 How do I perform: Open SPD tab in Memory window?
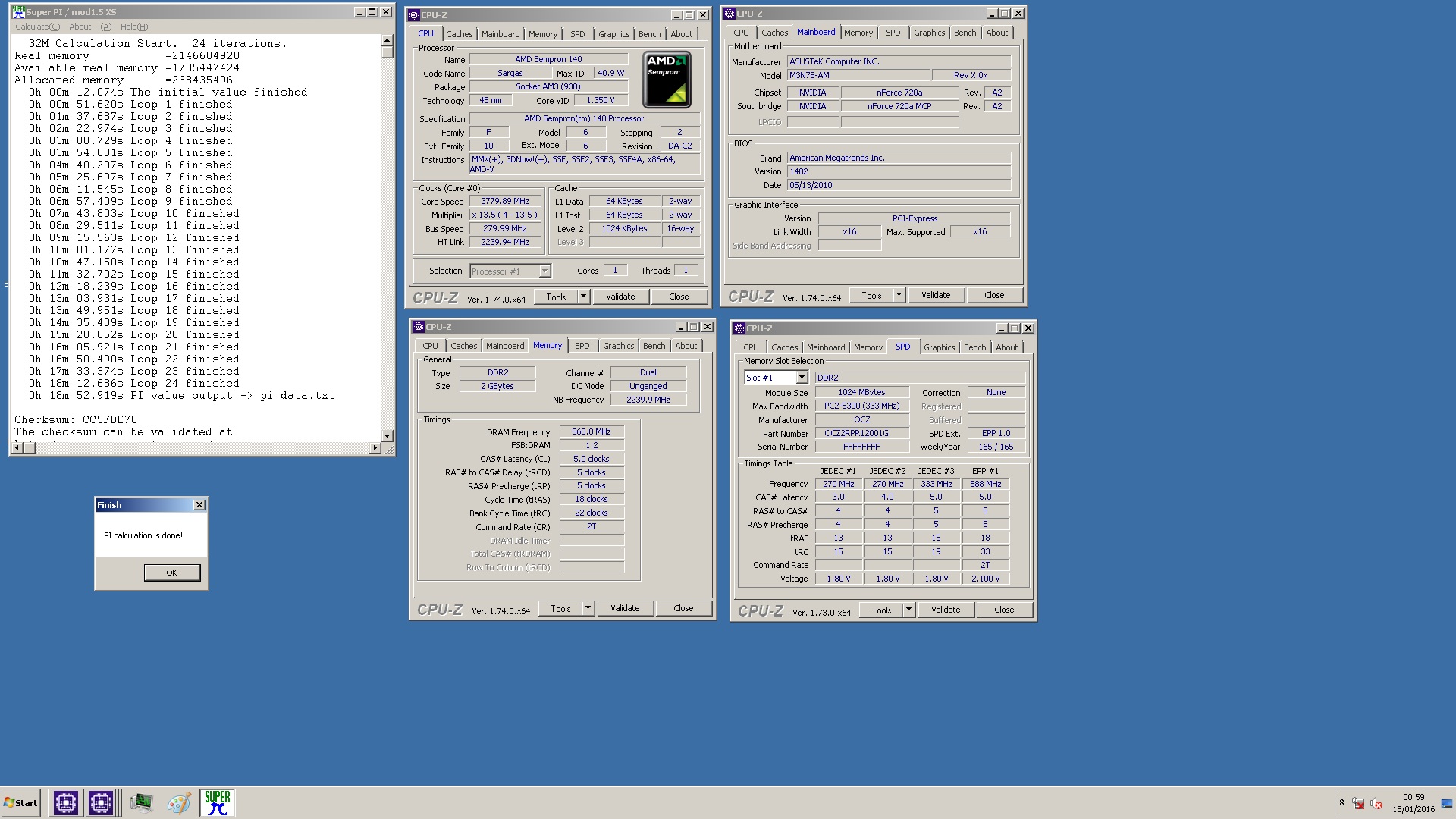click(582, 346)
